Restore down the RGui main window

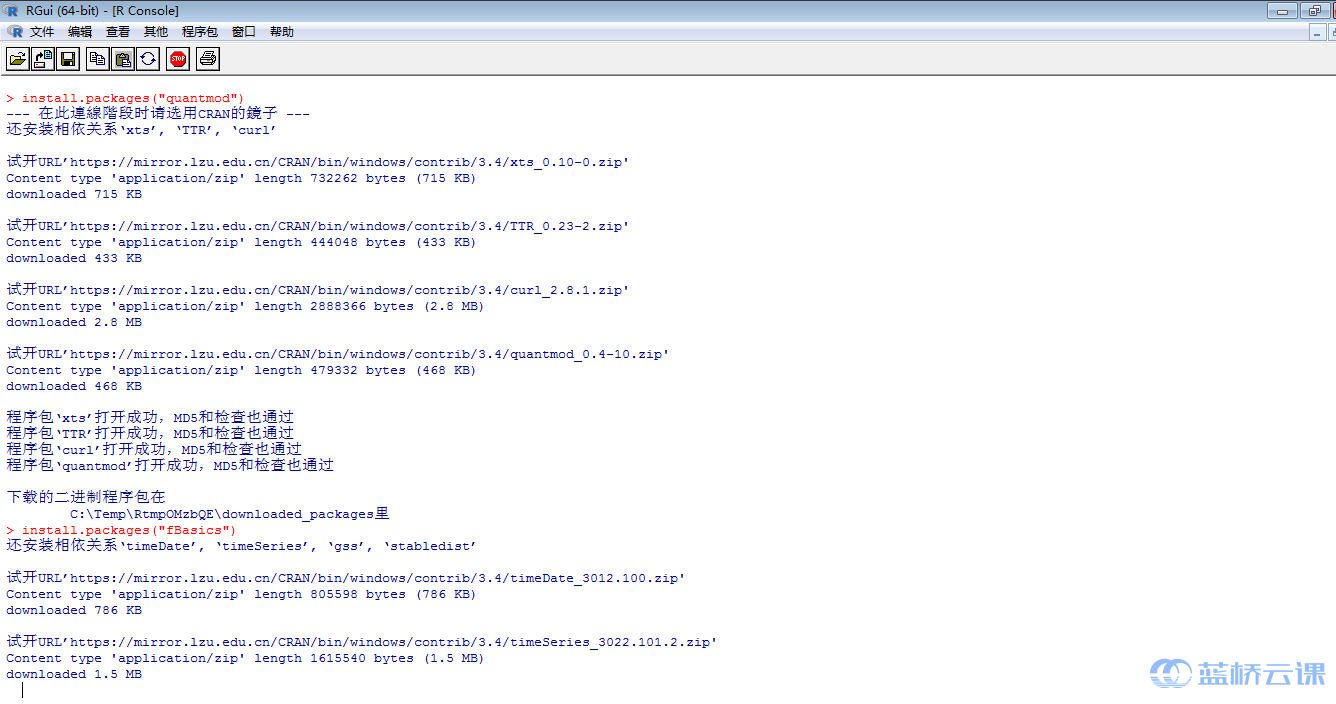pyautogui.click(x=1314, y=11)
